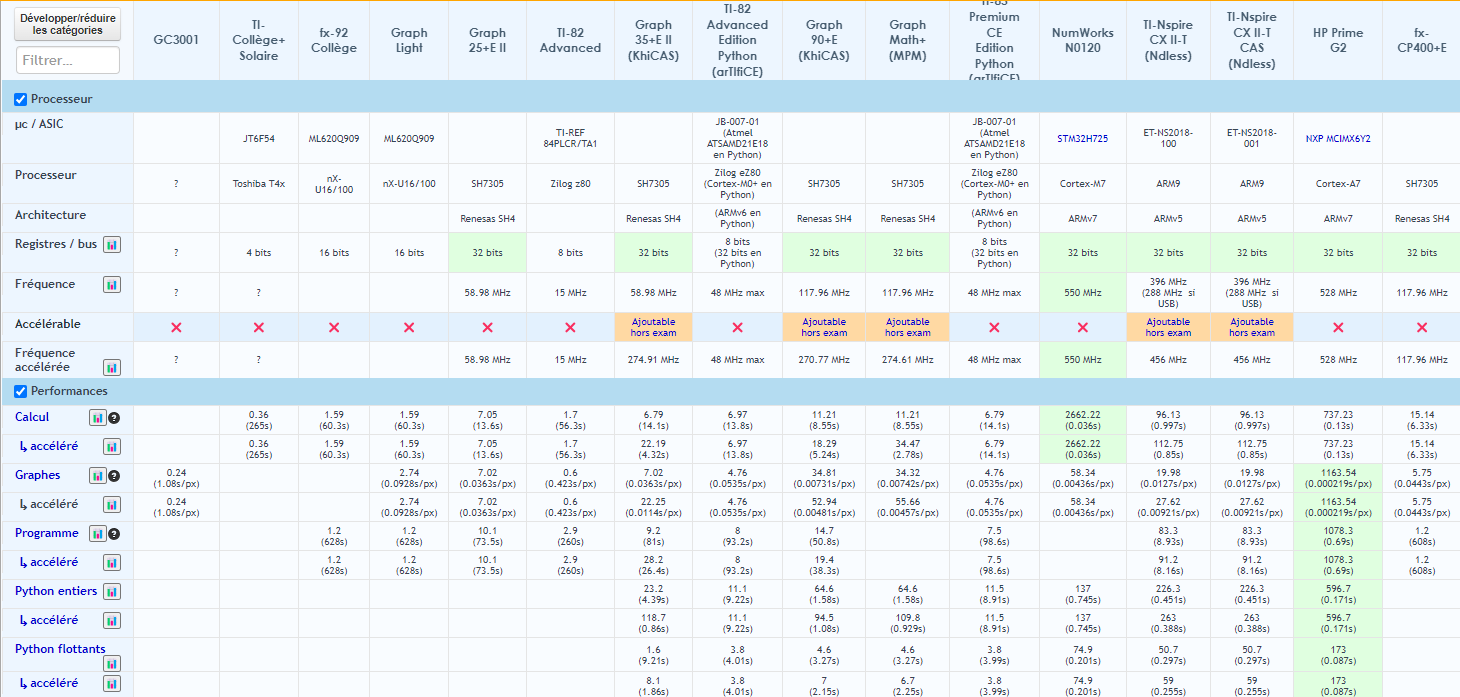Screen dimensions: 1460x697
Task: Select the NumWorks N0120 column header
Action: (x=1082, y=40)
